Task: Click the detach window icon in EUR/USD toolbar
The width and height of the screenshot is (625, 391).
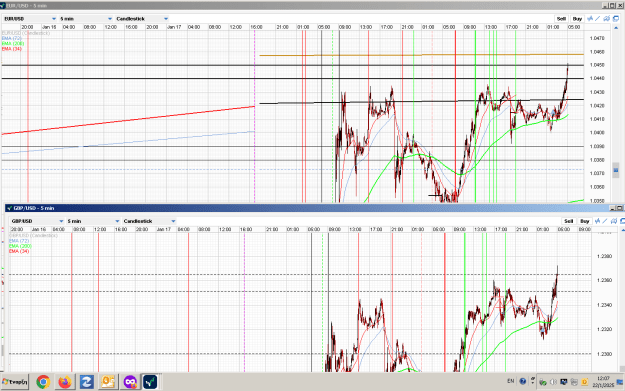Action: 616,19
